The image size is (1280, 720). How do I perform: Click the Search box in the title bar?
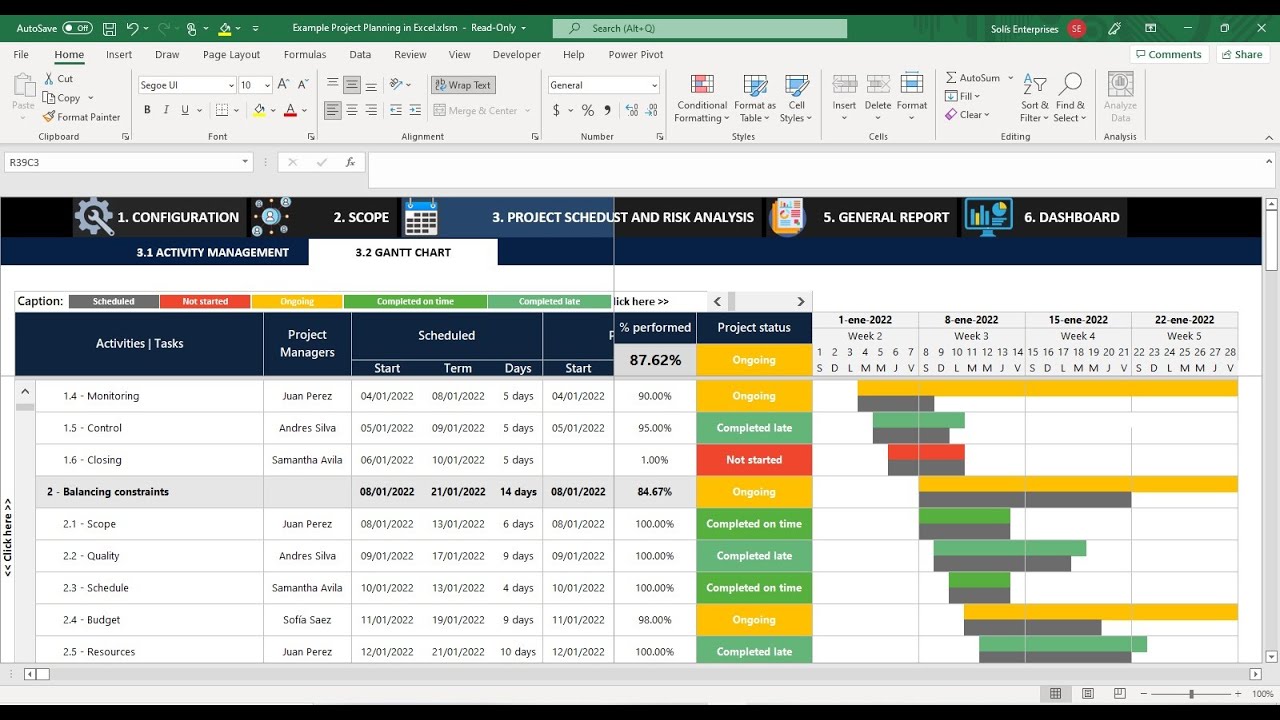click(700, 28)
